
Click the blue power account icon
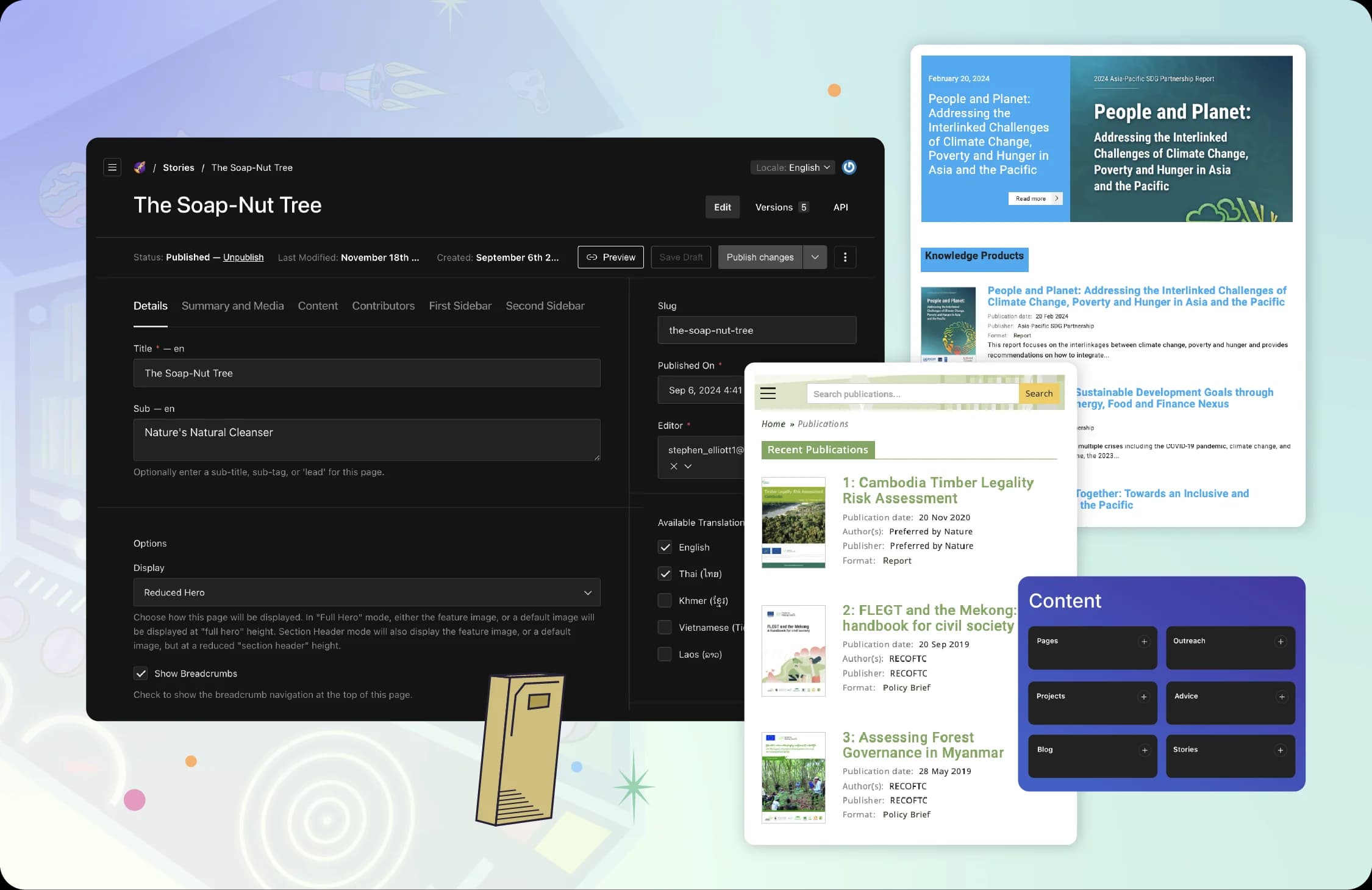(849, 167)
